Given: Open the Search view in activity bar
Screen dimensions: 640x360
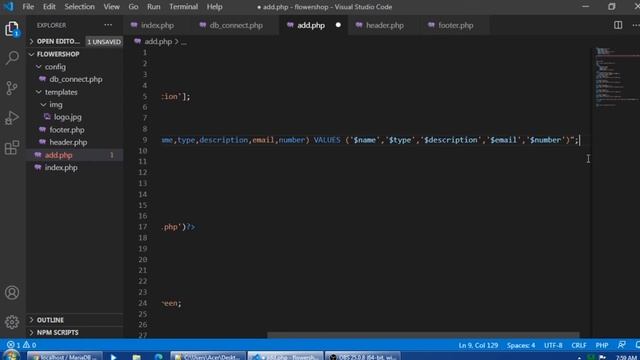Looking at the screenshot, I should (12, 58).
